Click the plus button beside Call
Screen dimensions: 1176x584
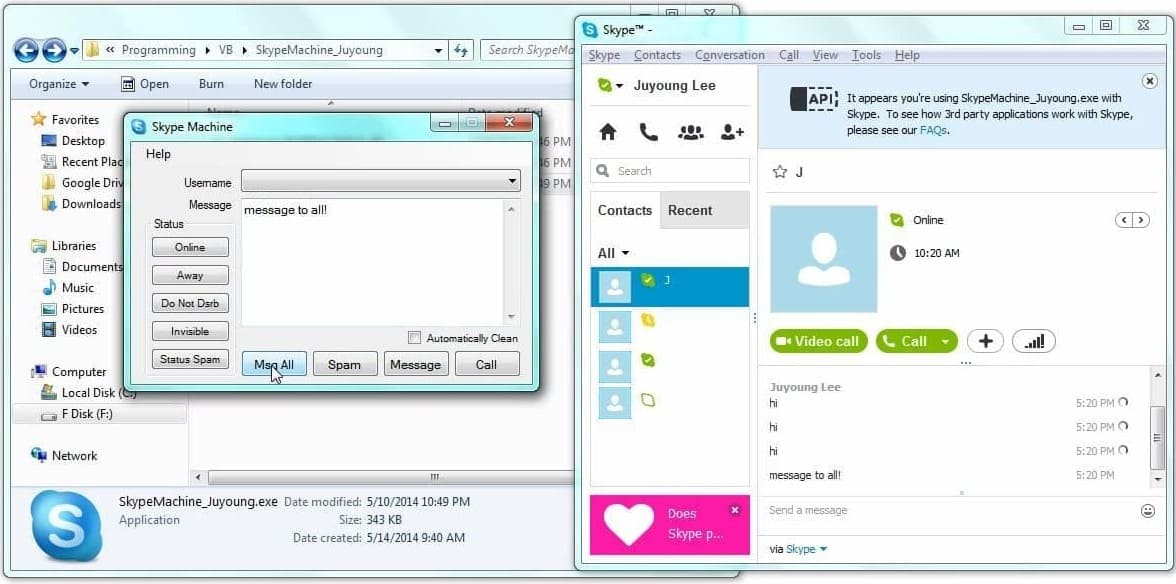[x=985, y=341]
